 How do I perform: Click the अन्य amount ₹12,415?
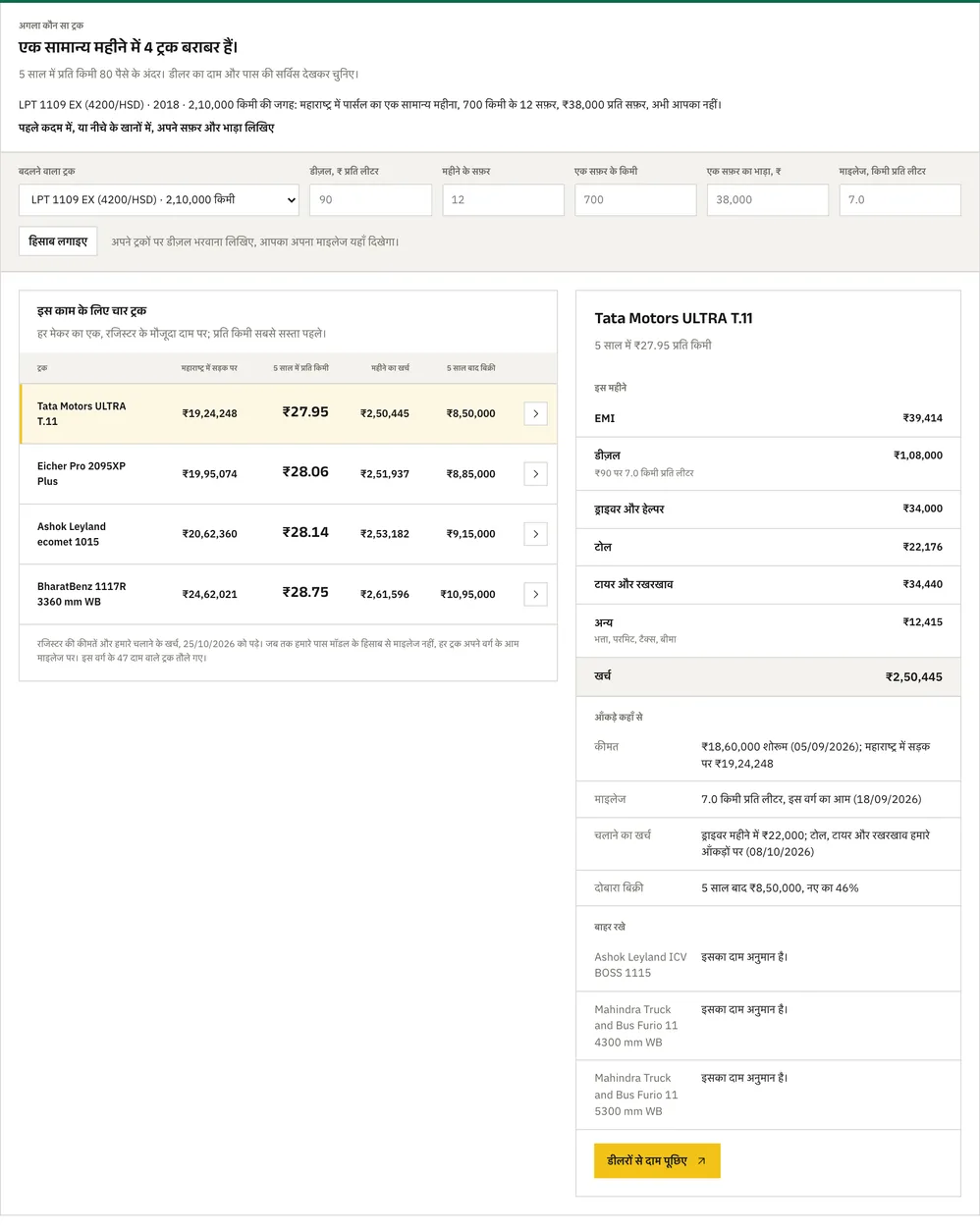click(923, 621)
